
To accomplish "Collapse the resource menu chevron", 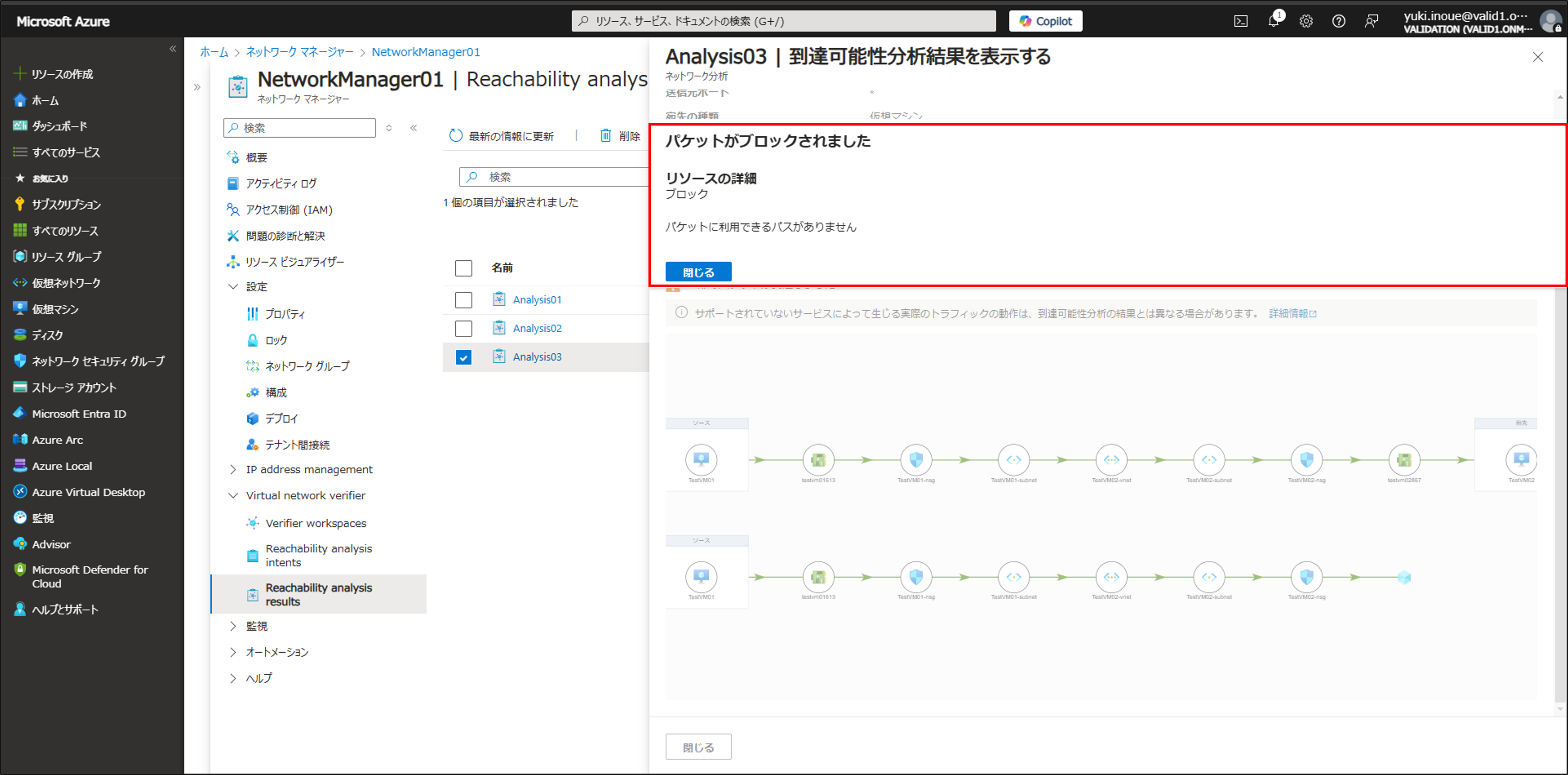I will [414, 128].
